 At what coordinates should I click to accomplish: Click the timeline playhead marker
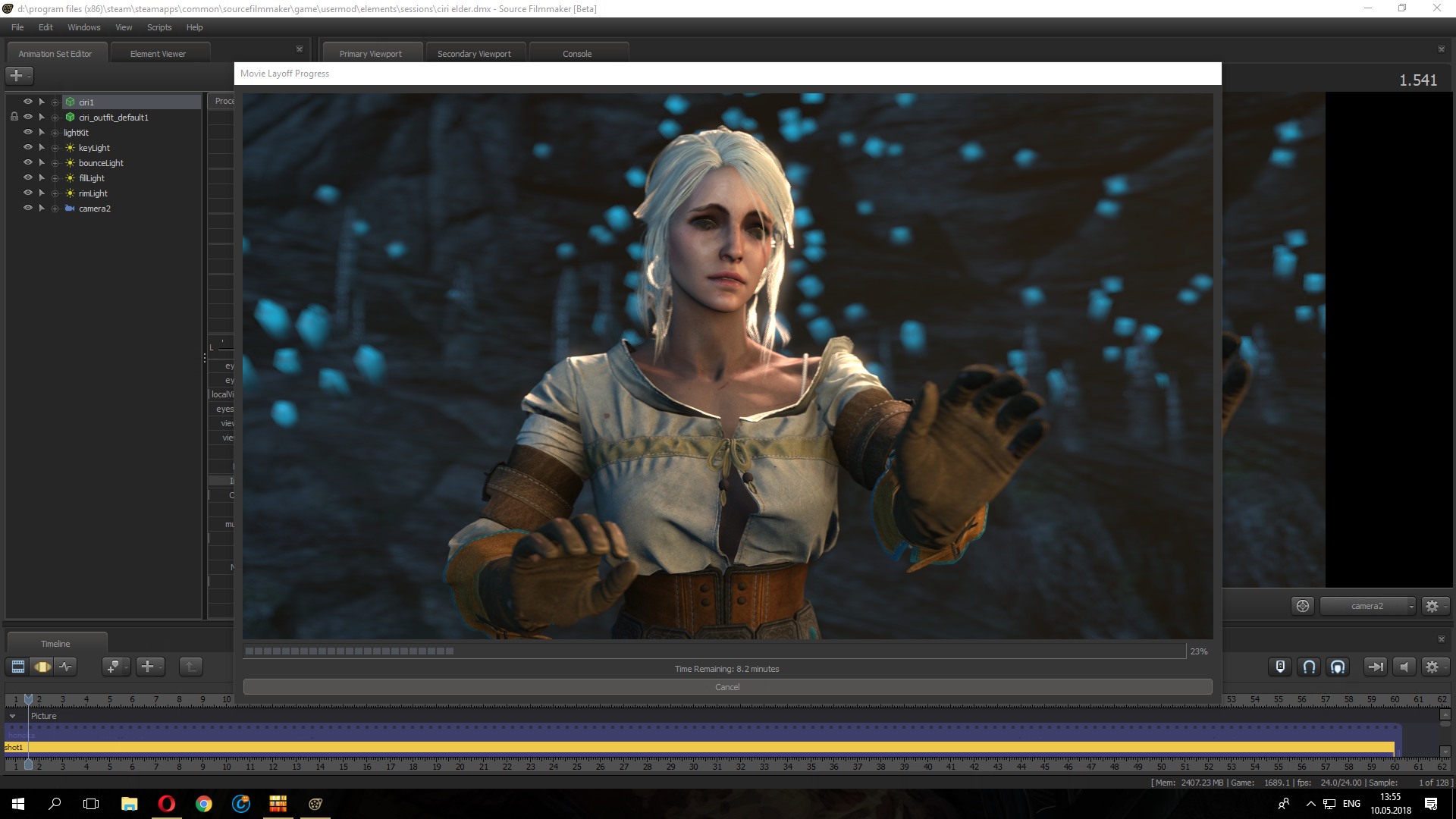click(x=28, y=698)
